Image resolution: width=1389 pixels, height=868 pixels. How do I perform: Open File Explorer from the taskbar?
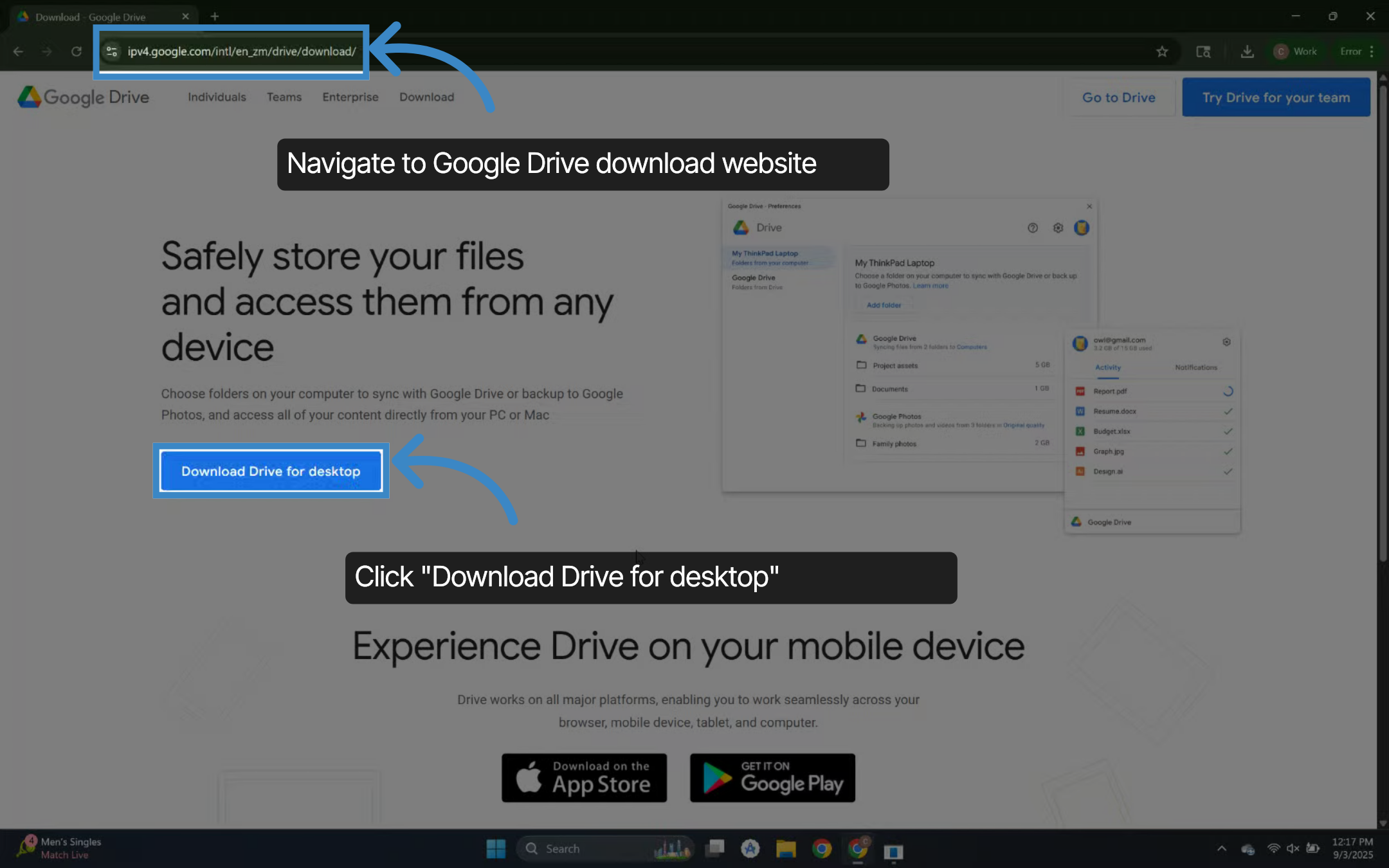point(785,849)
